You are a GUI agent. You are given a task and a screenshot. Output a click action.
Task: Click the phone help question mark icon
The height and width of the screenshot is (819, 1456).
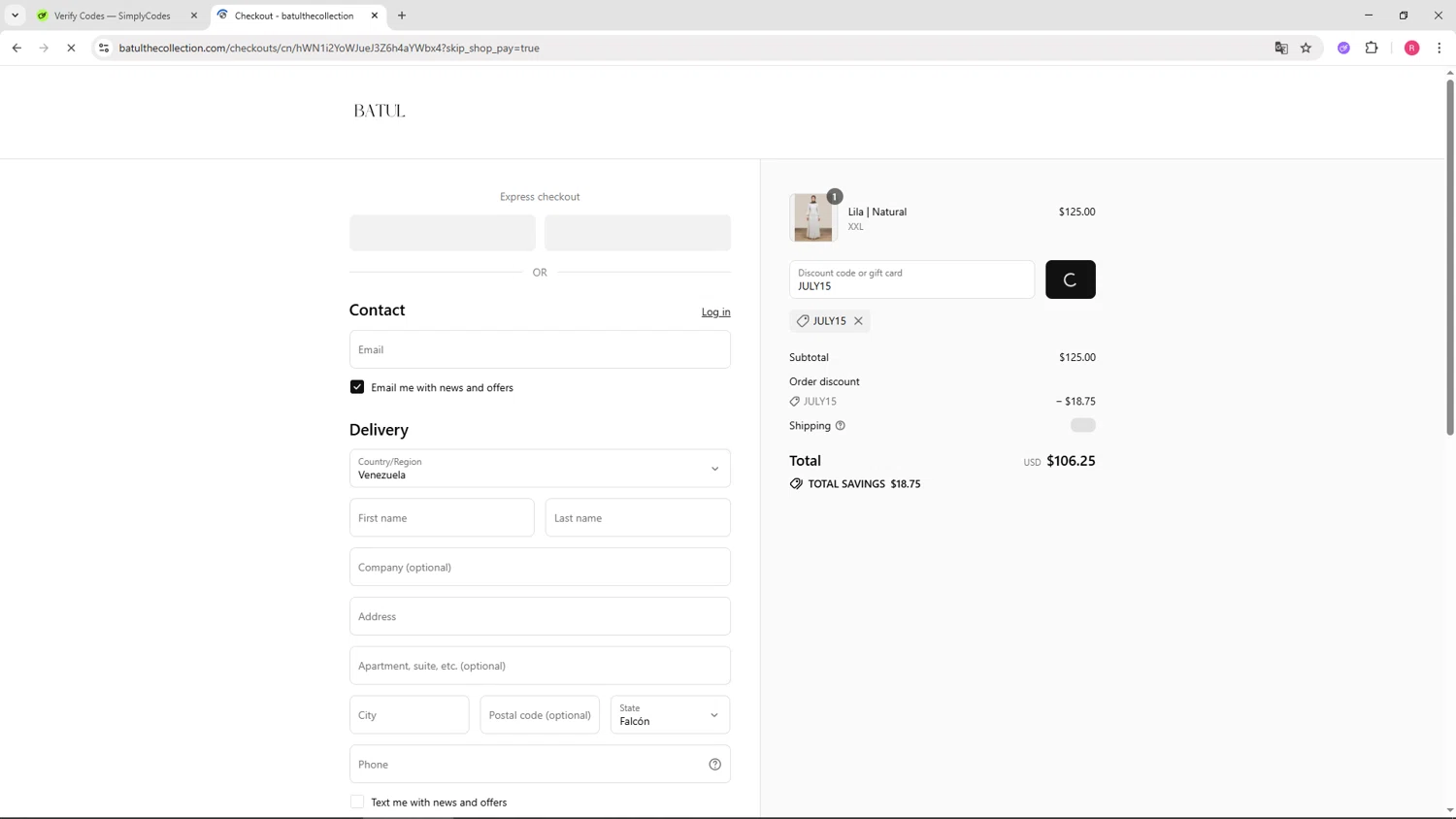(715, 765)
